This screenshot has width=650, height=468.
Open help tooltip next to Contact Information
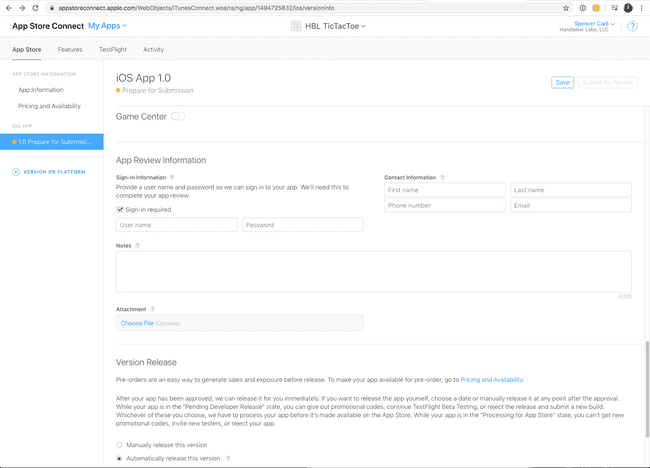pyautogui.click(x=442, y=177)
